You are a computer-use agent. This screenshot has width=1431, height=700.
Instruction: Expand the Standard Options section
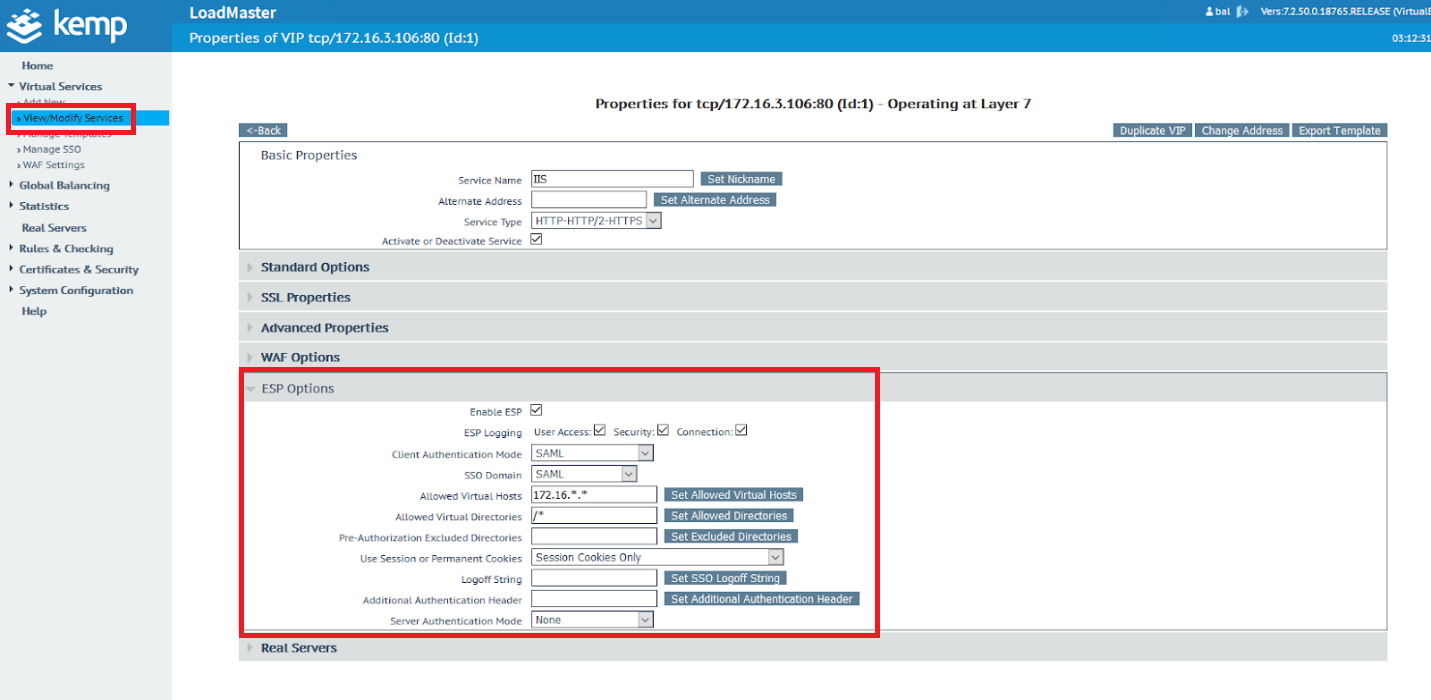(315, 267)
